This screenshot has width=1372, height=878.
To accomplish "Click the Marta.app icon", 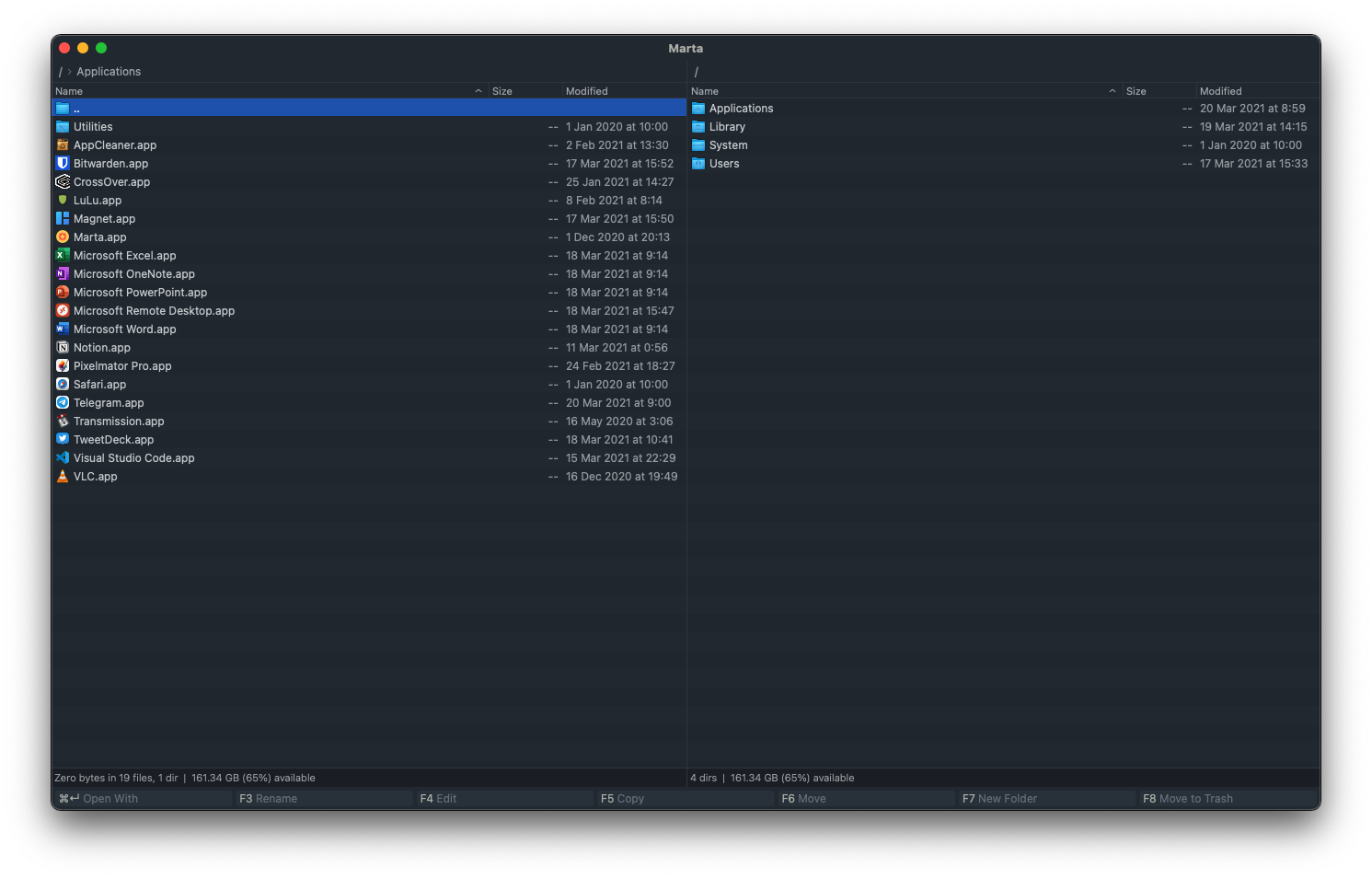I will 63,237.
